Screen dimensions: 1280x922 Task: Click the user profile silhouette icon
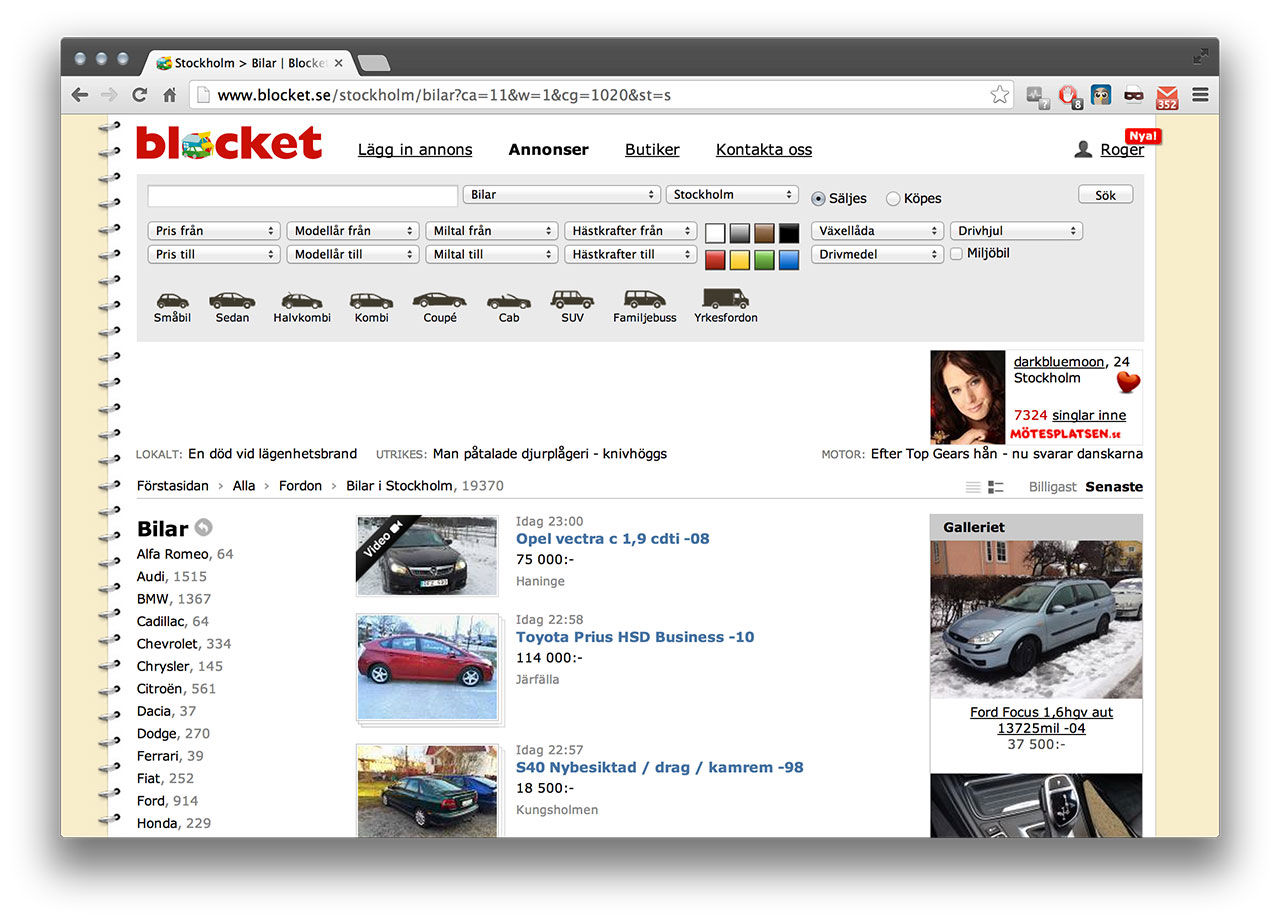pos(1083,149)
